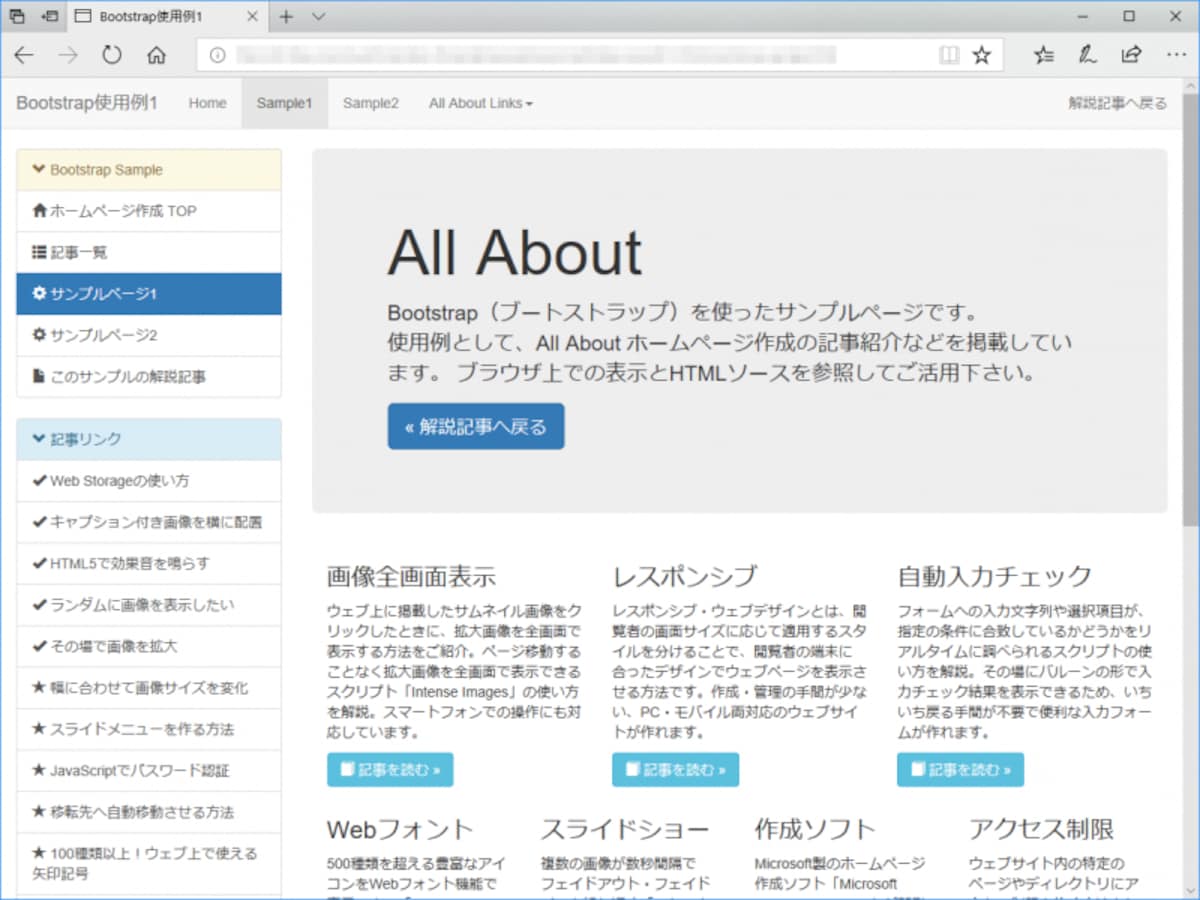Image resolution: width=1200 pixels, height=900 pixels.
Task: Open the favorites hub icon
Action: click(1044, 55)
